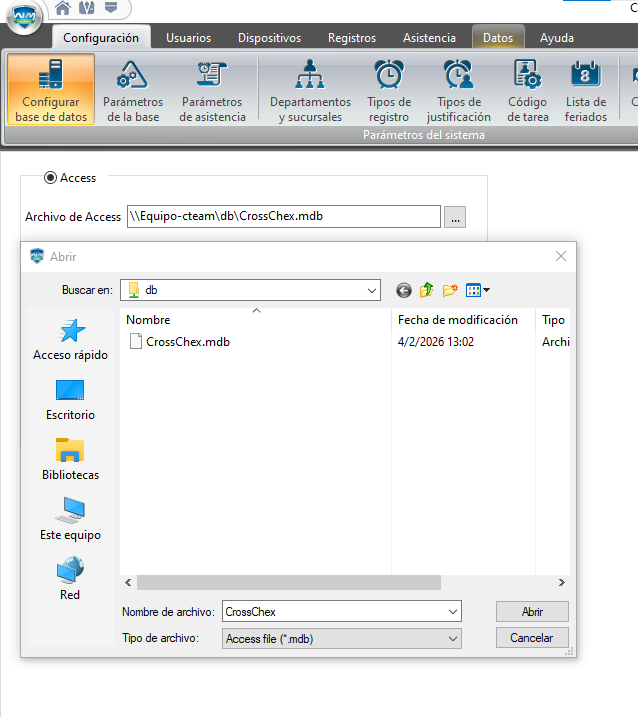Viewport: 638px width, 717px height.
Task: Click the scroll right arrow
Action: pyautogui.click(x=562, y=583)
